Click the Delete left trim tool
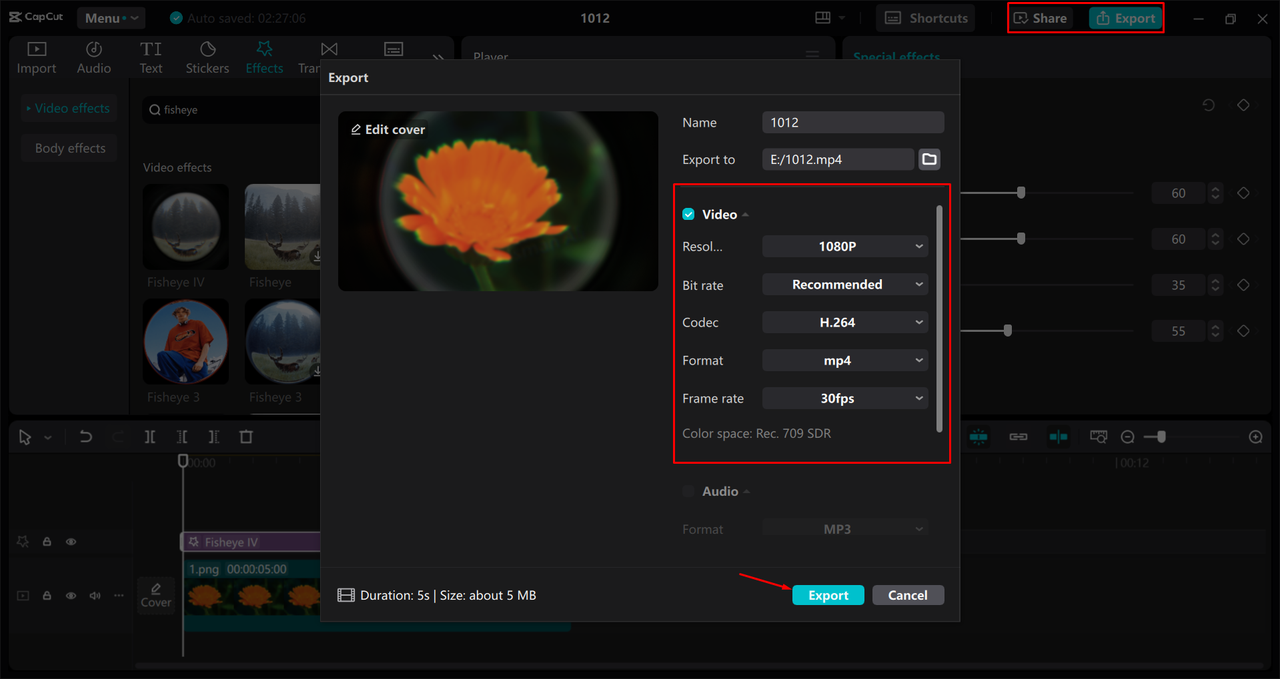The width and height of the screenshot is (1280, 679). pos(182,437)
